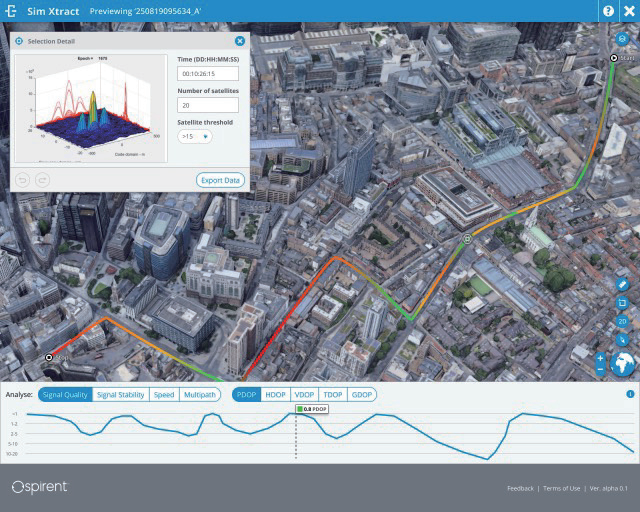Zoom in with the plus button
The width and height of the screenshot is (640, 512).
coord(600,358)
